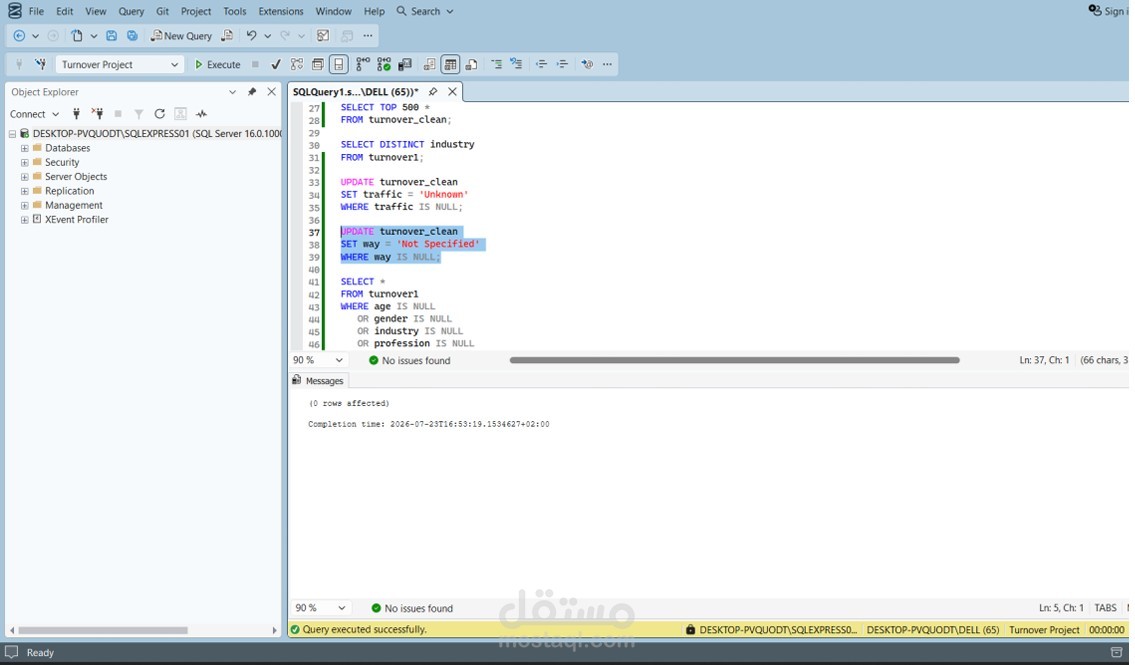Open the File menu
This screenshot has height=665, width=1135.
coord(36,12)
